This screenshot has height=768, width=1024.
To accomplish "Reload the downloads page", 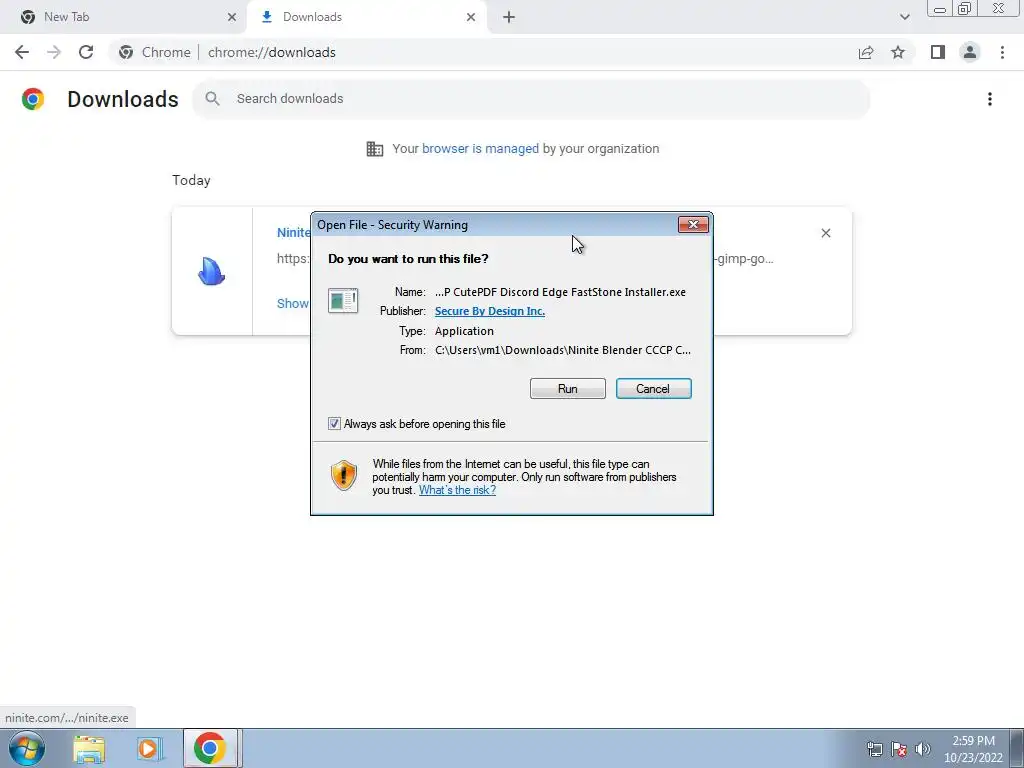I will pos(86,52).
